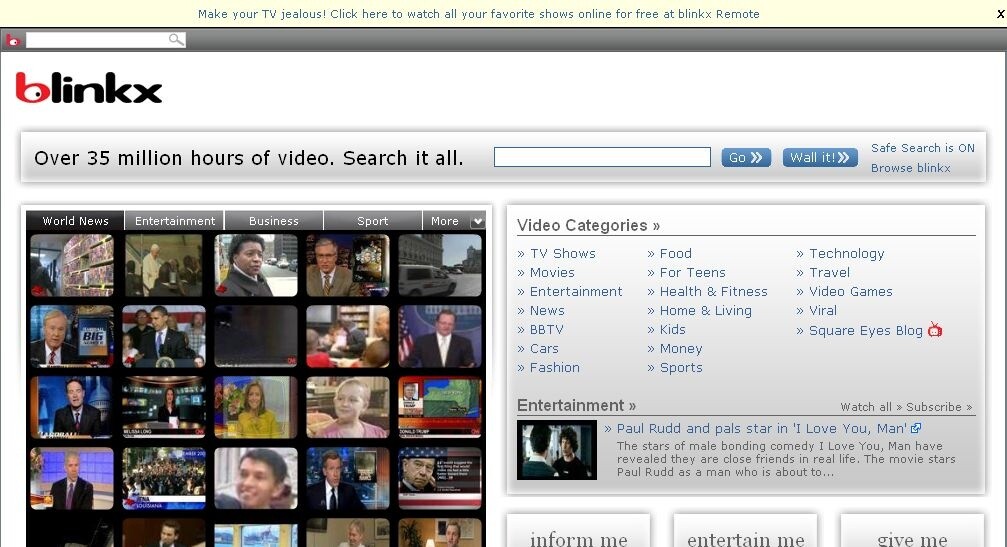The image size is (1007, 547).
Task: Open the Sports category
Action: click(681, 367)
